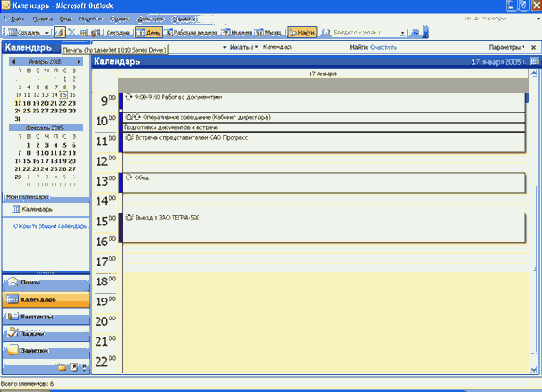
Task: Close the find bar with X
Action: 533,47
